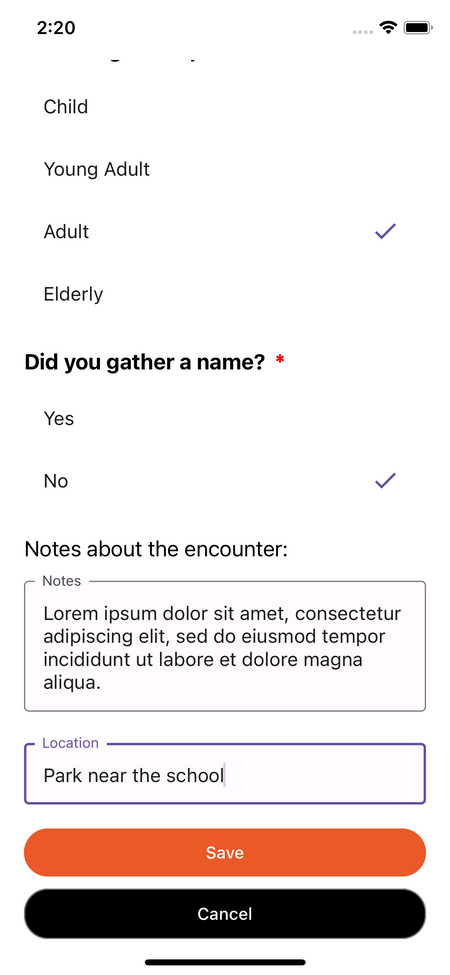Choose Yes for gathering a name
Image resolution: width=450 pixels, height=975 pixels.
[x=225, y=418]
